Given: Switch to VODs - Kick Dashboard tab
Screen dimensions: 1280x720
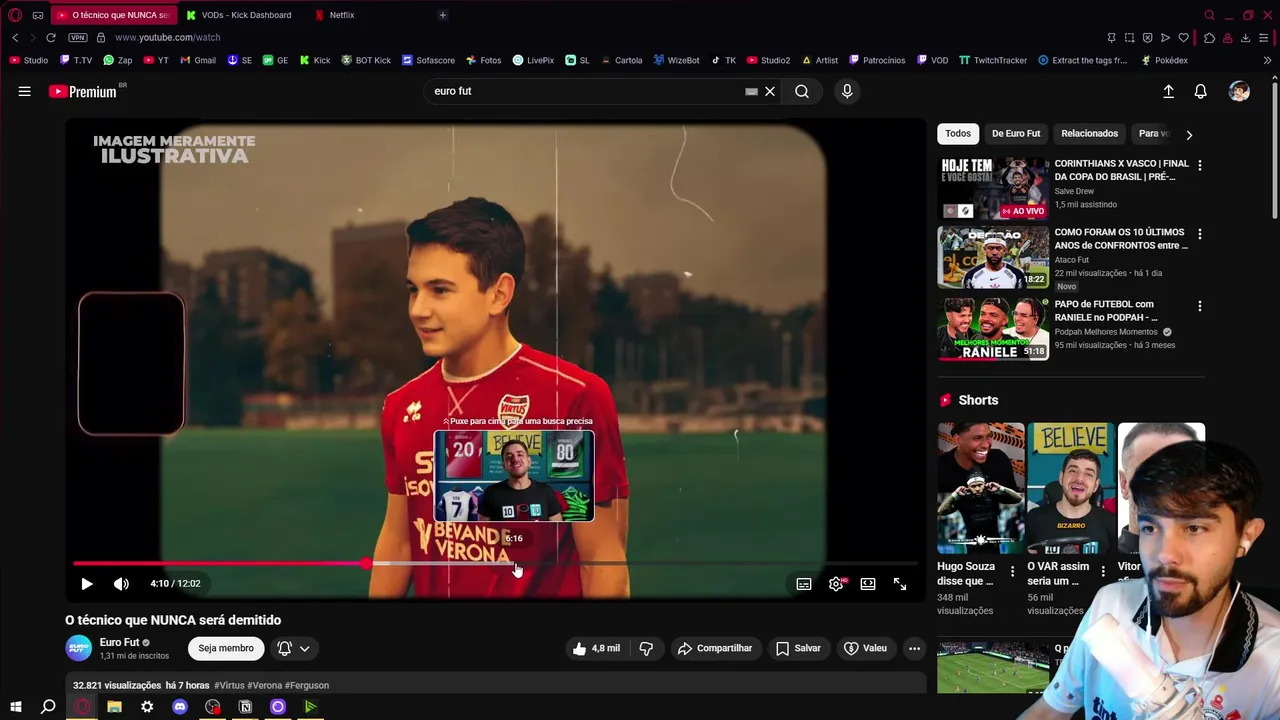Looking at the screenshot, I should pyautogui.click(x=238, y=15).
